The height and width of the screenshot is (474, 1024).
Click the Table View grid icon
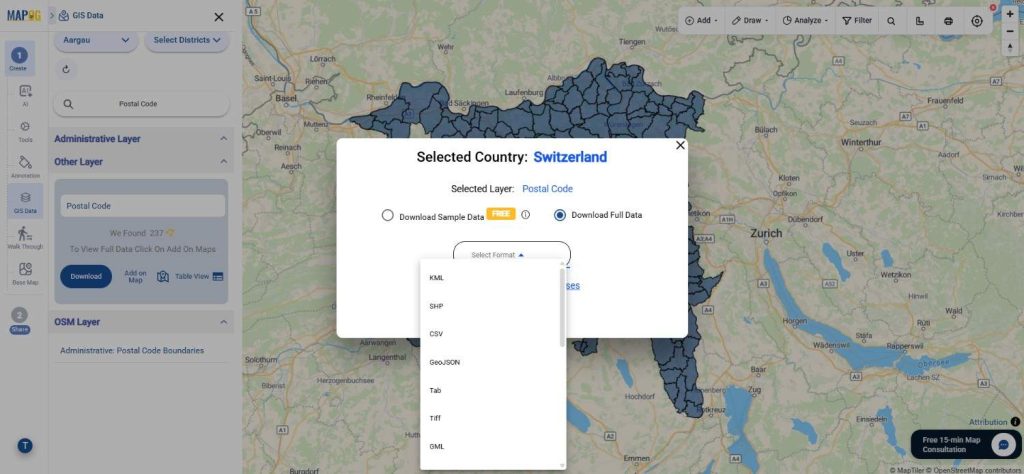(x=218, y=277)
